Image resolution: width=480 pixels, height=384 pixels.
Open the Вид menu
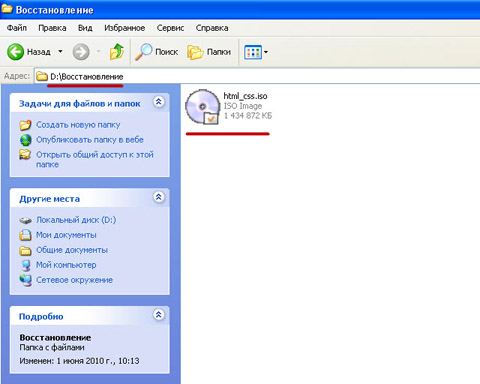pyautogui.click(x=85, y=28)
